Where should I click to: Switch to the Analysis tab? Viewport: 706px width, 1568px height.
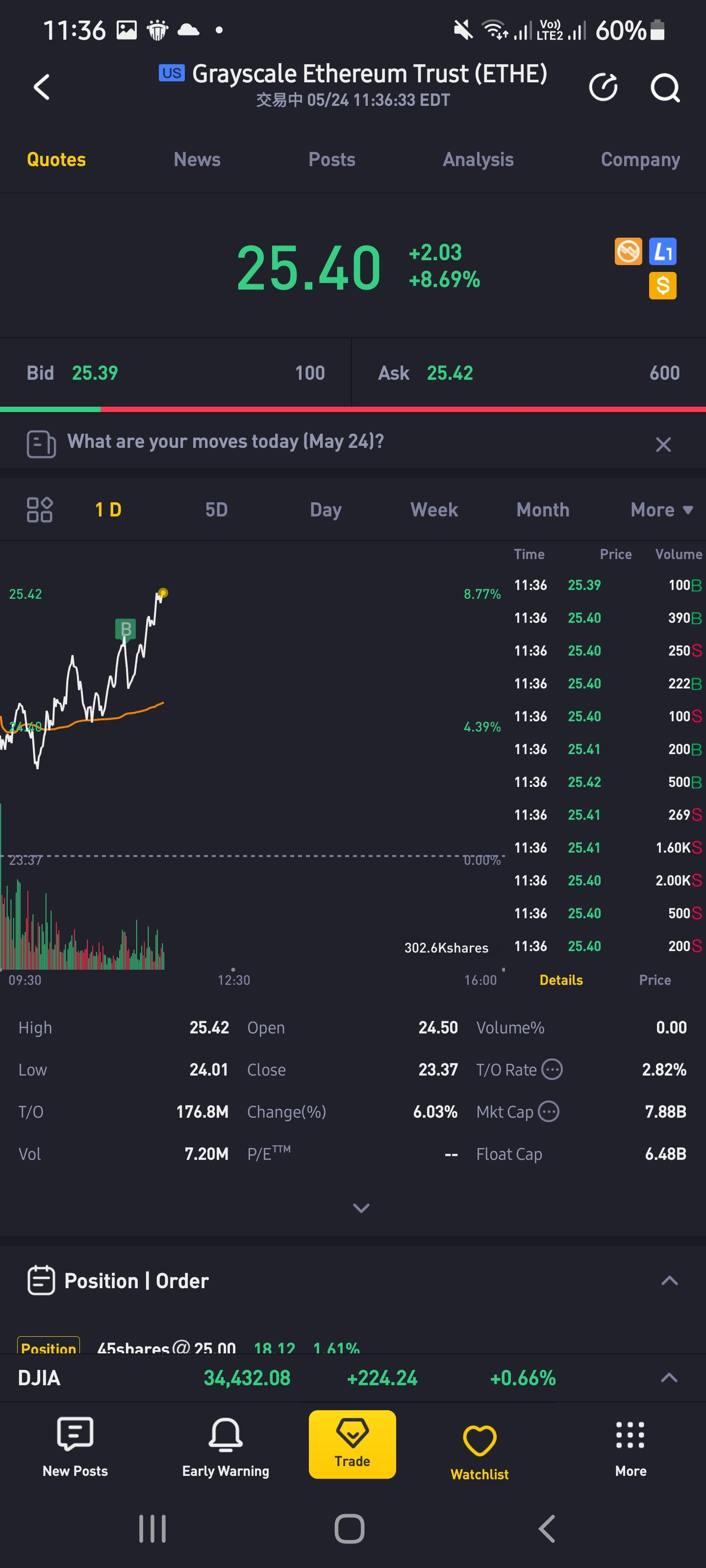(478, 159)
